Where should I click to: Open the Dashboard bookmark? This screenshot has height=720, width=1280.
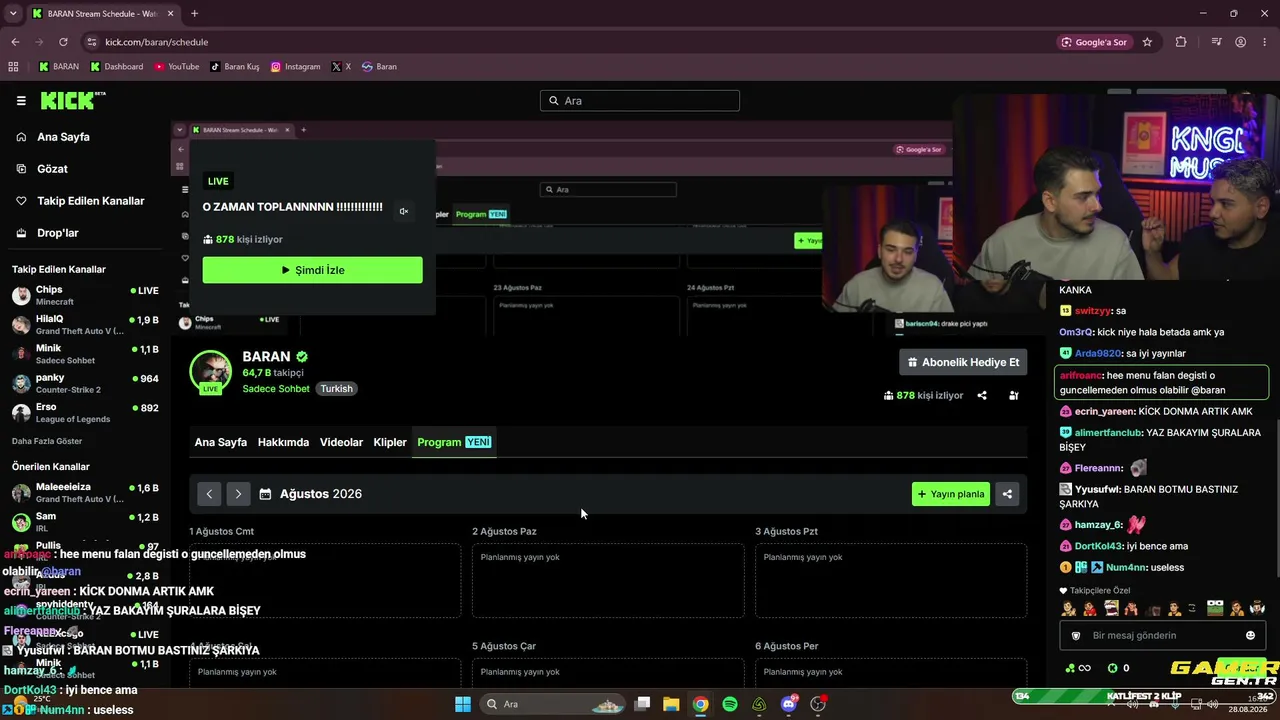tap(117, 67)
